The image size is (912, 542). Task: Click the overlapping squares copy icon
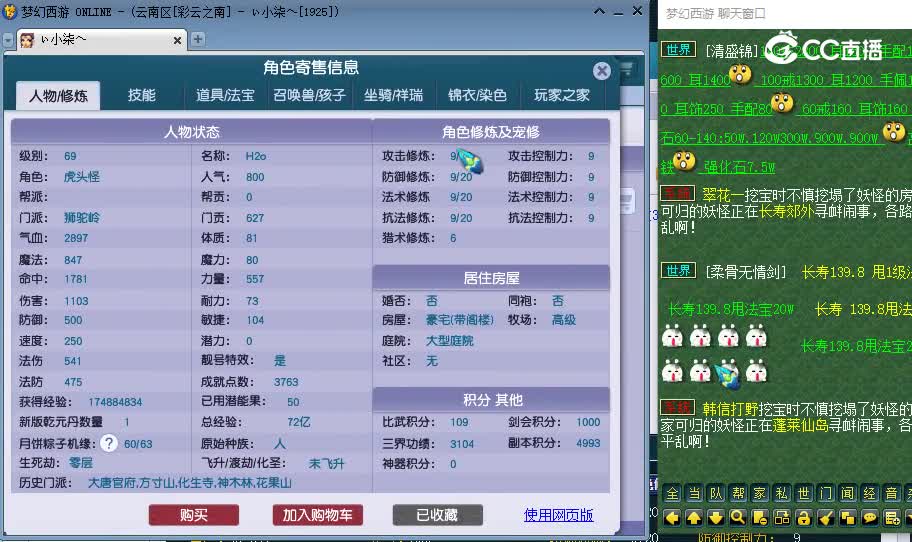pyautogui.click(x=847, y=518)
